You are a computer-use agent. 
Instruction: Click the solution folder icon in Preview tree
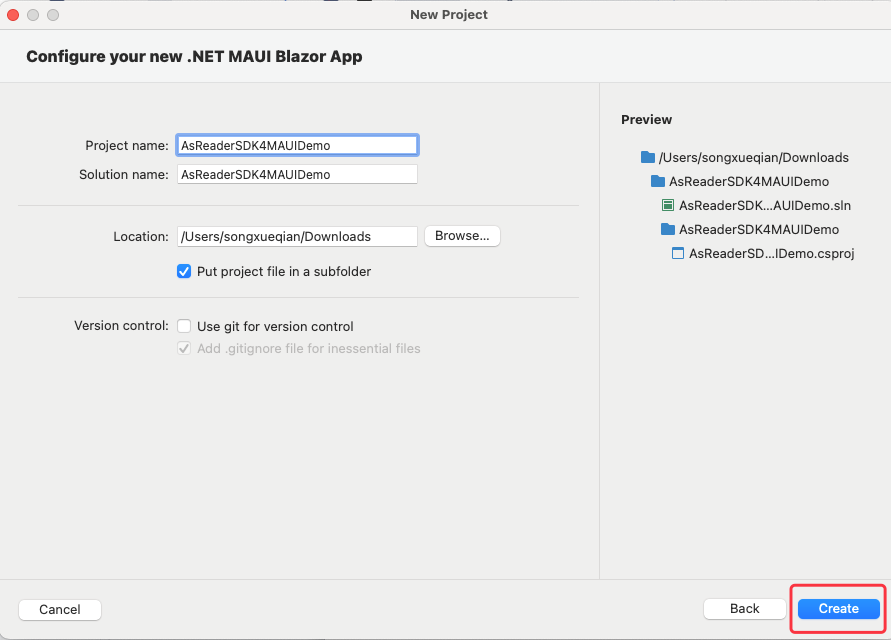click(658, 181)
